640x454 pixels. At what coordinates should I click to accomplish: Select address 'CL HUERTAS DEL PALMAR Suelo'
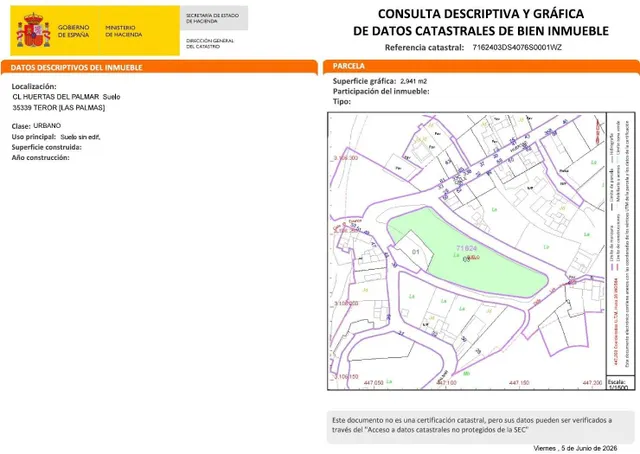tap(66, 97)
